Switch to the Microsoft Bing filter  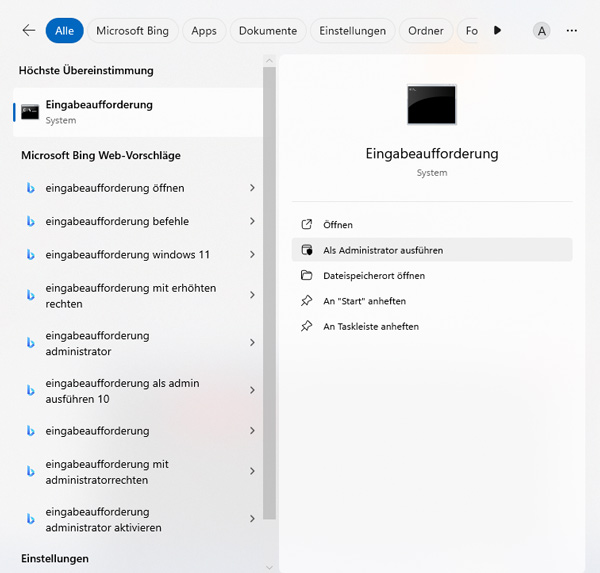(x=132, y=31)
